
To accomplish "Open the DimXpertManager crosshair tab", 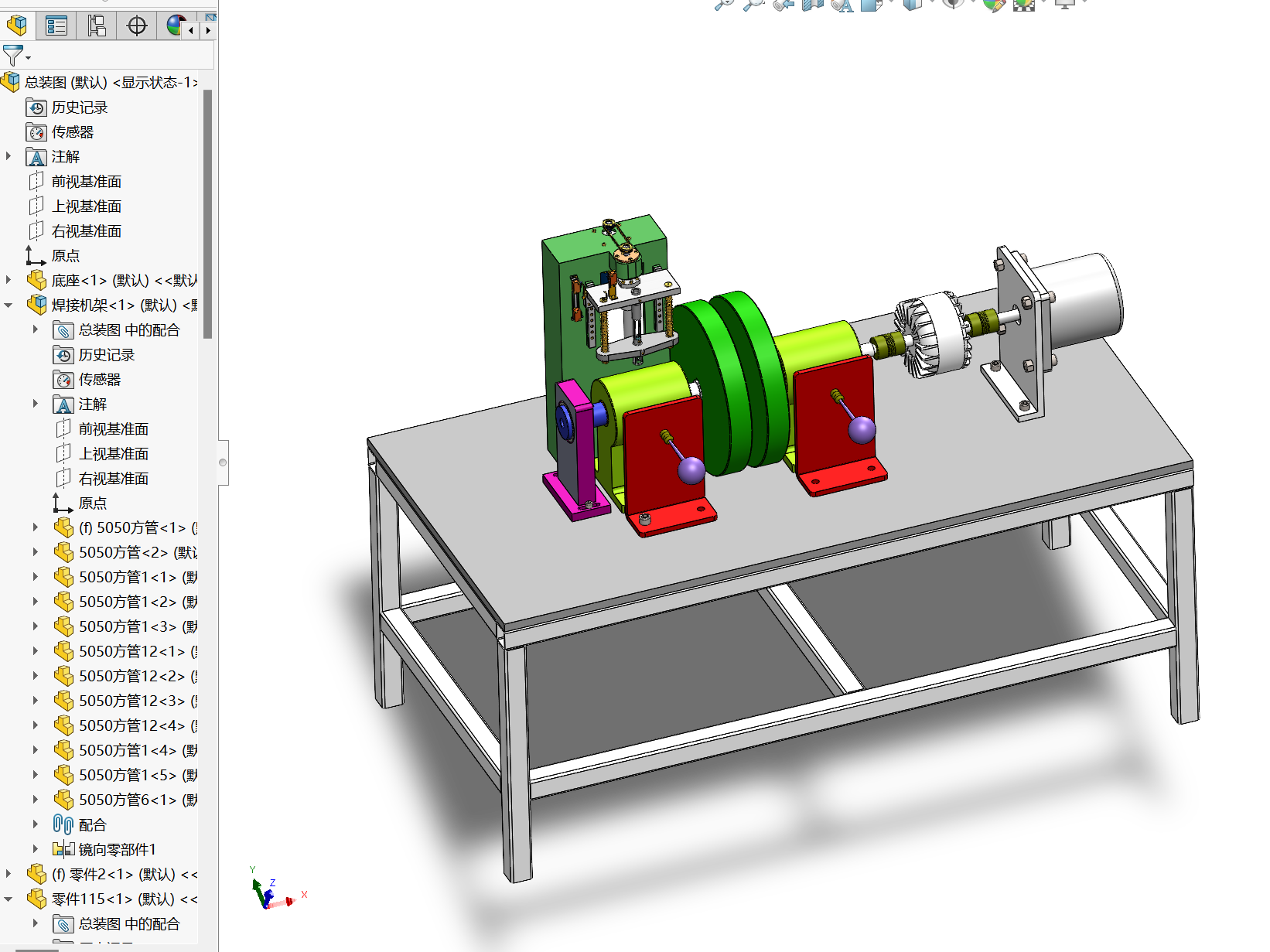I will coord(137,26).
